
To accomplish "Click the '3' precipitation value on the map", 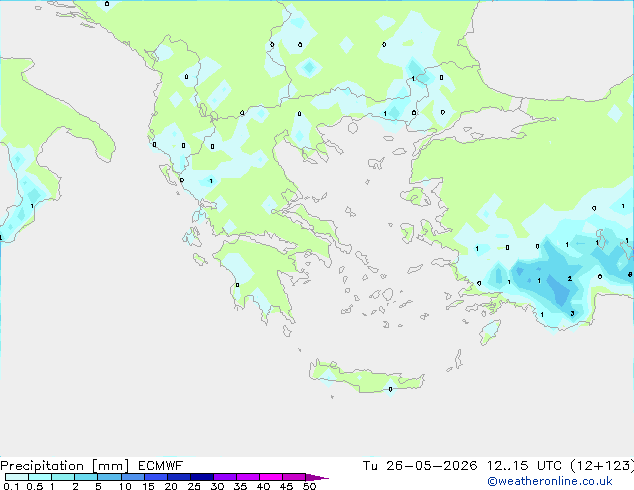I will [572, 313].
